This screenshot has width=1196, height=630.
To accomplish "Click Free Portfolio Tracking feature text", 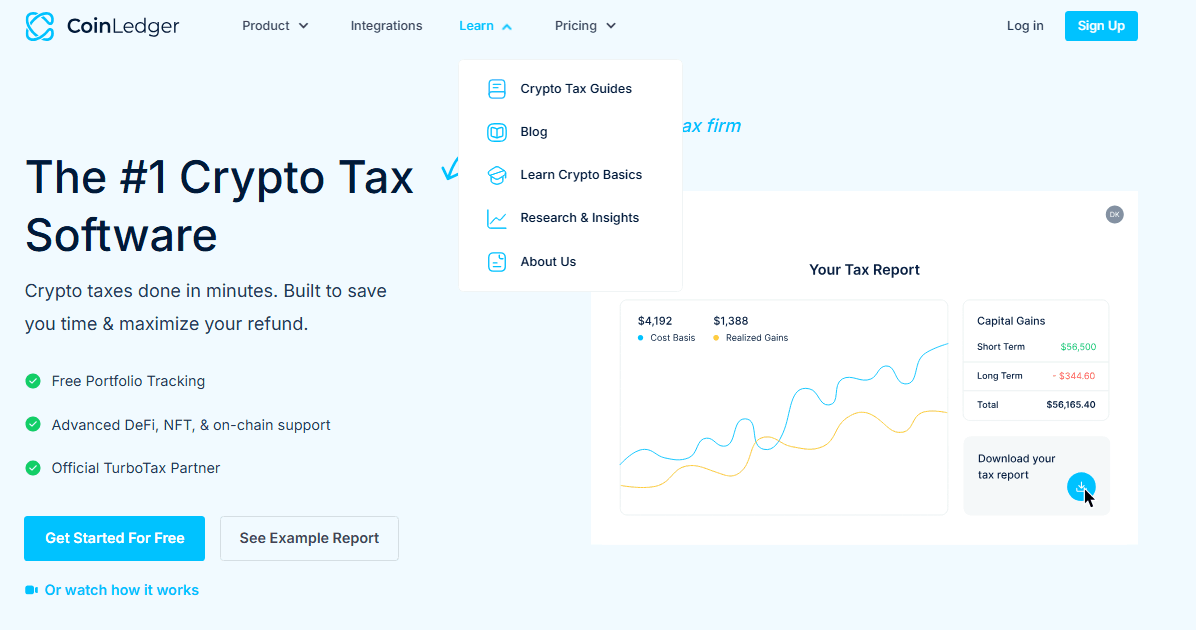I will (128, 381).
